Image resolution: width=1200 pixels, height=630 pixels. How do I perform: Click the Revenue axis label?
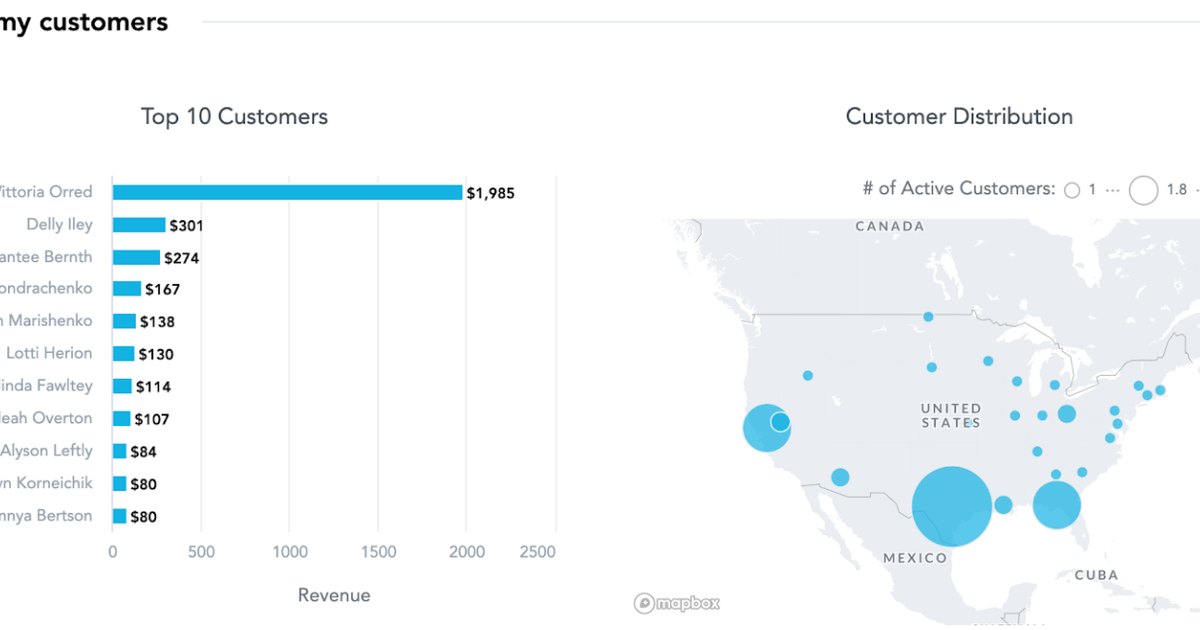point(334,594)
